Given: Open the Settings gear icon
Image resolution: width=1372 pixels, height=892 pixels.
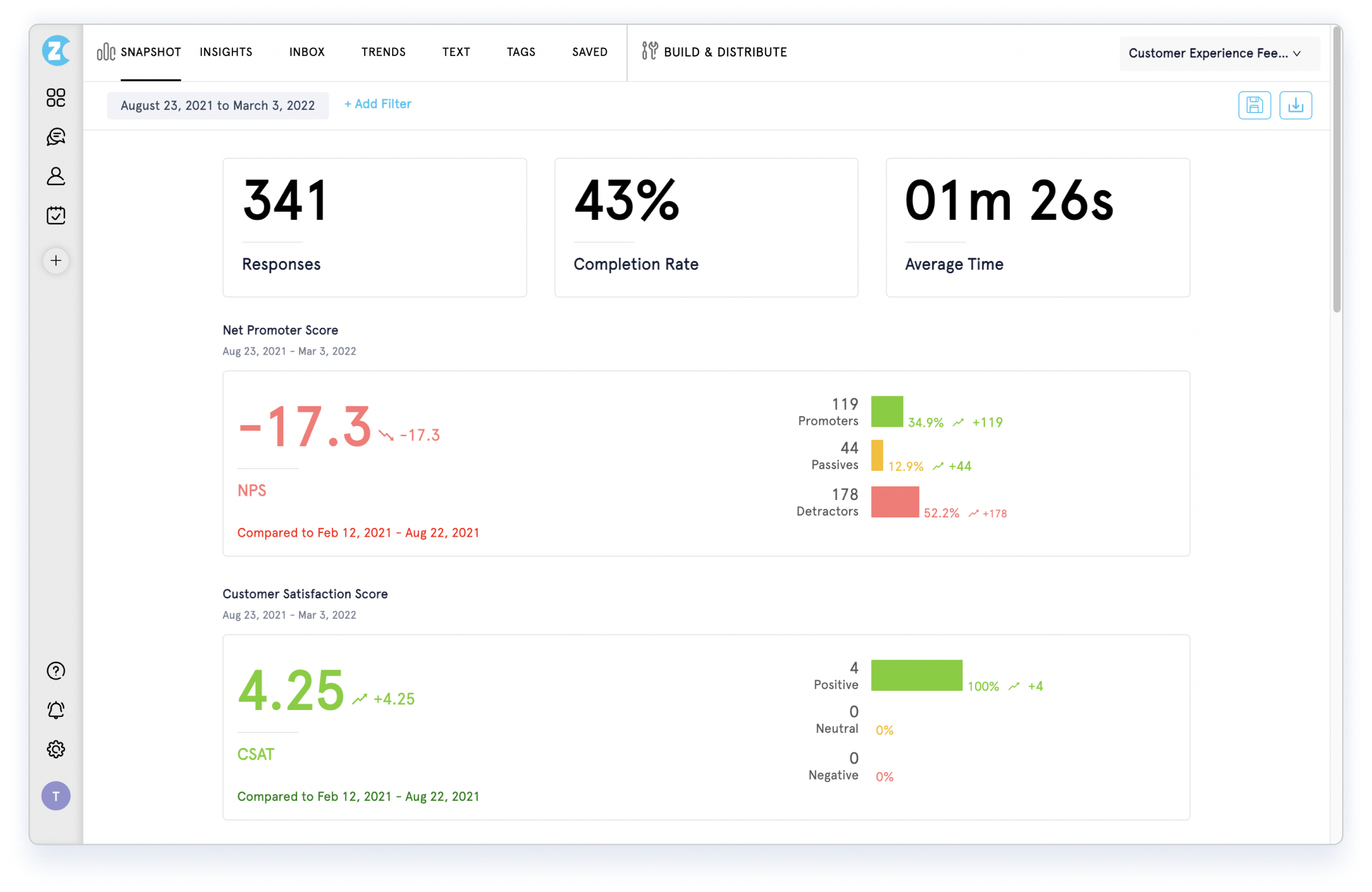Looking at the screenshot, I should coord(56,749).
